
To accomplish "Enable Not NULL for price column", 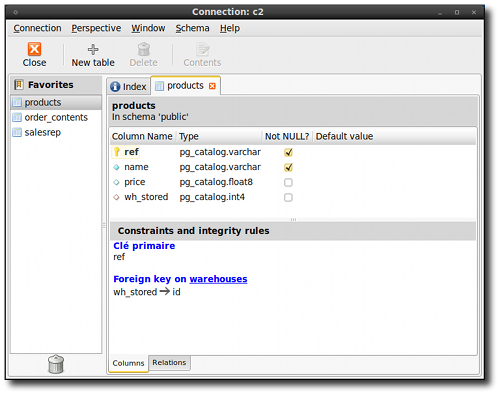I will point(288,182).
